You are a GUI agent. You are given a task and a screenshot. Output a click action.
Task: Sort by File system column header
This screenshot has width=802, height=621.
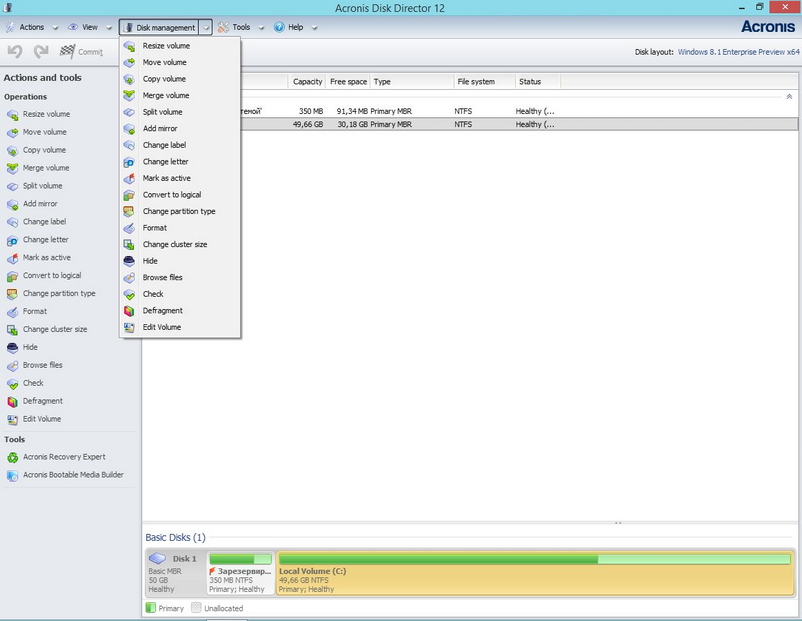pyautogui.click(x=484, y=82)
